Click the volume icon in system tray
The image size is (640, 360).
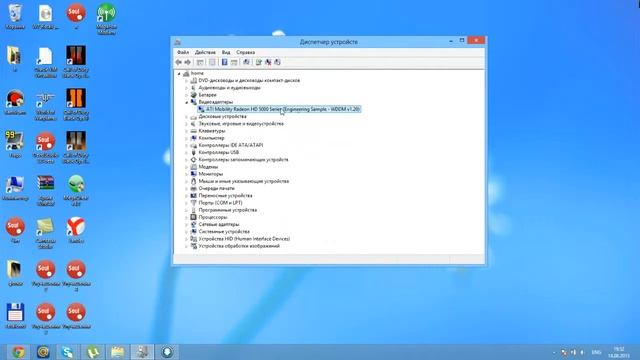[x=582, y=352]
